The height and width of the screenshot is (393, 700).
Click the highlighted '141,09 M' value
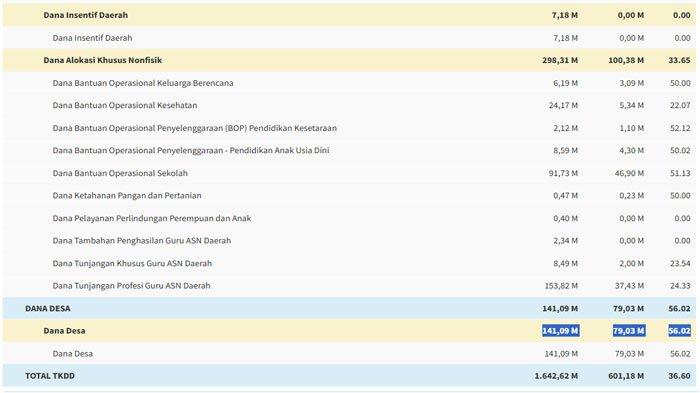[x=560, y=330]
